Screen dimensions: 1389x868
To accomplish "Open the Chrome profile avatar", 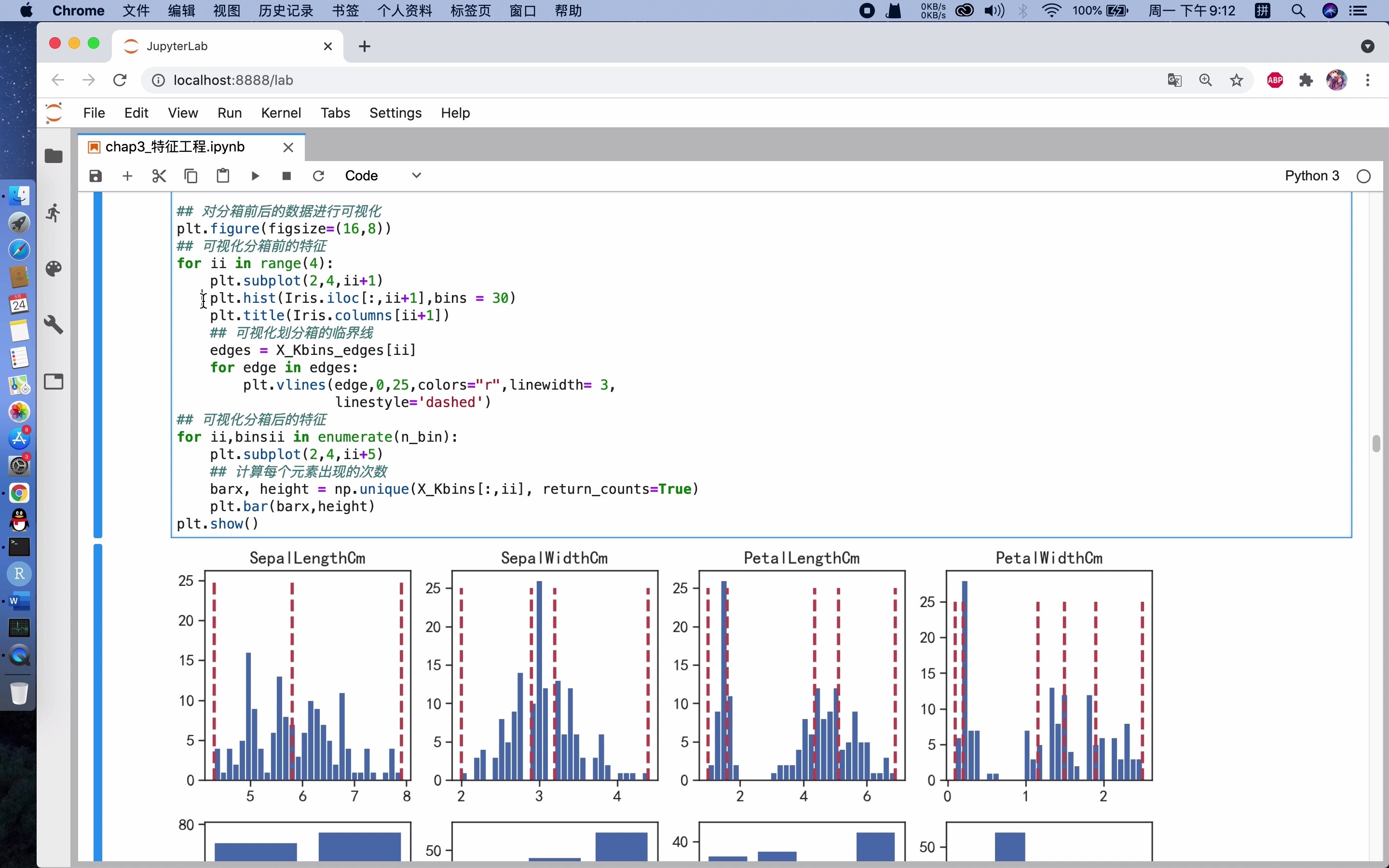I will point(1337,81).
